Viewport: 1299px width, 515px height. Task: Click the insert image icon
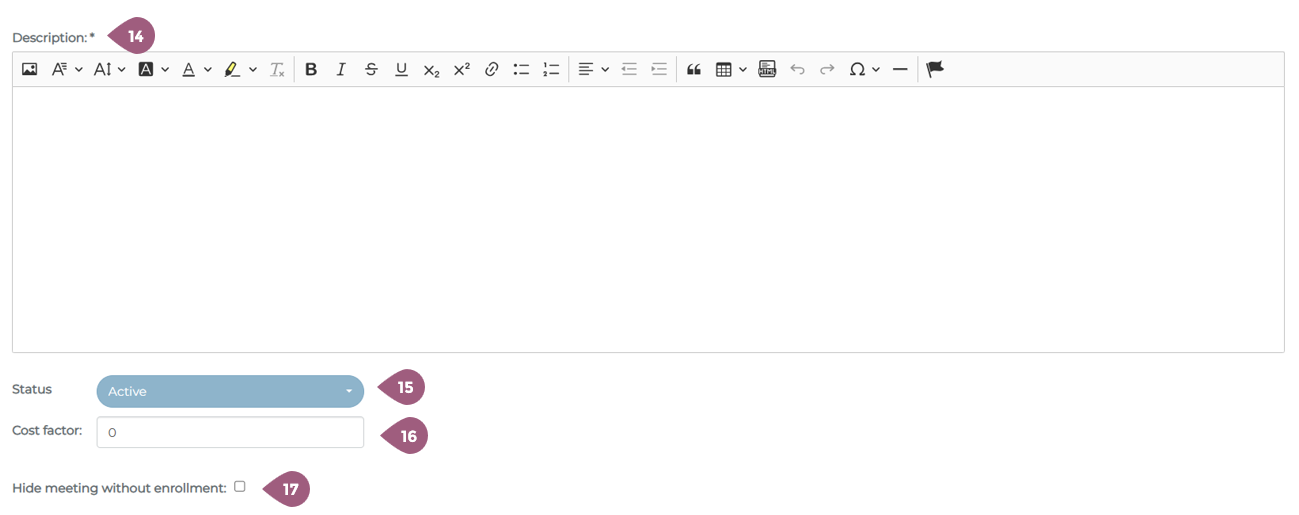[30, 69]
